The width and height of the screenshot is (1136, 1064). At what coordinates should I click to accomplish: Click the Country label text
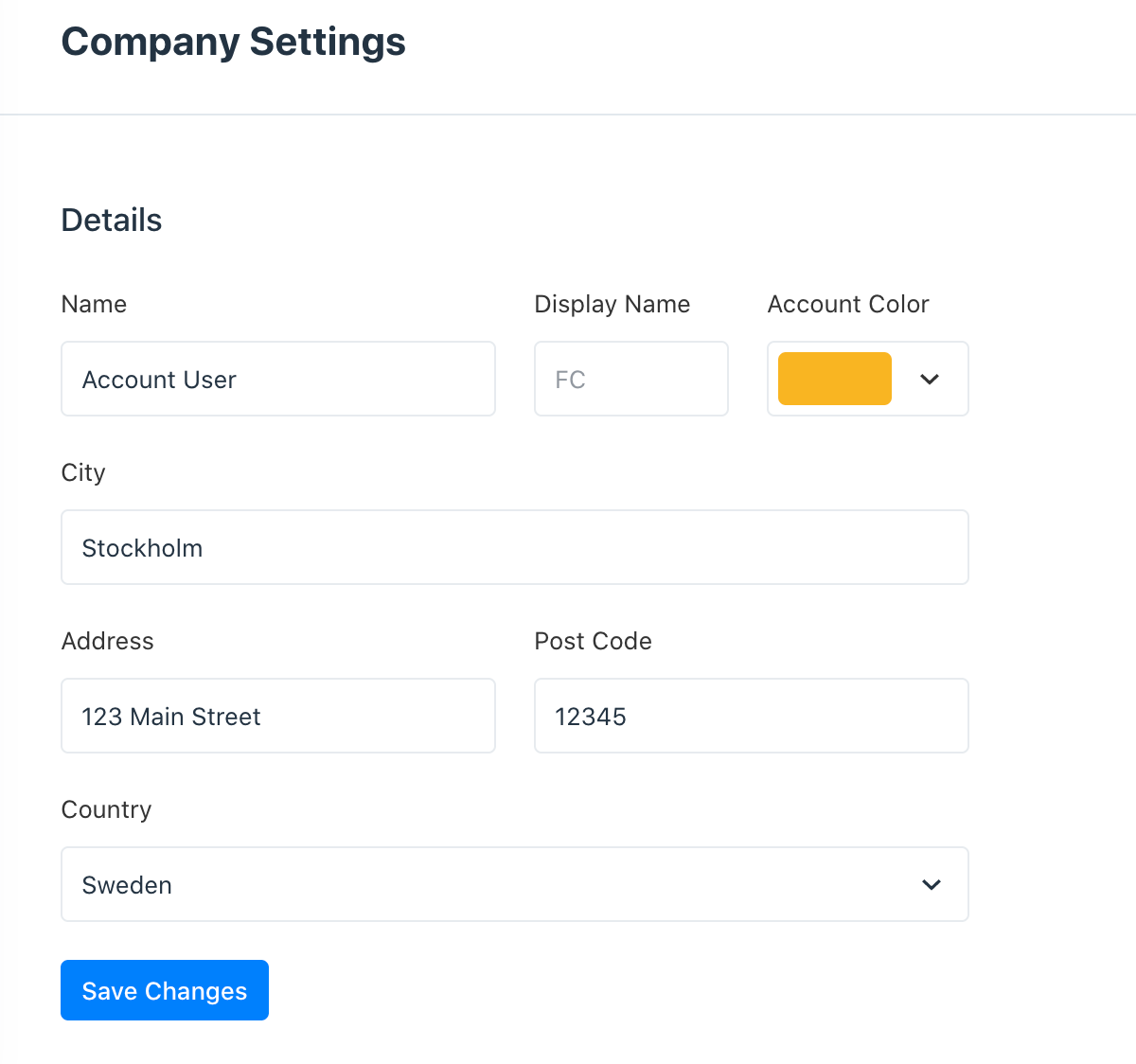106,809
